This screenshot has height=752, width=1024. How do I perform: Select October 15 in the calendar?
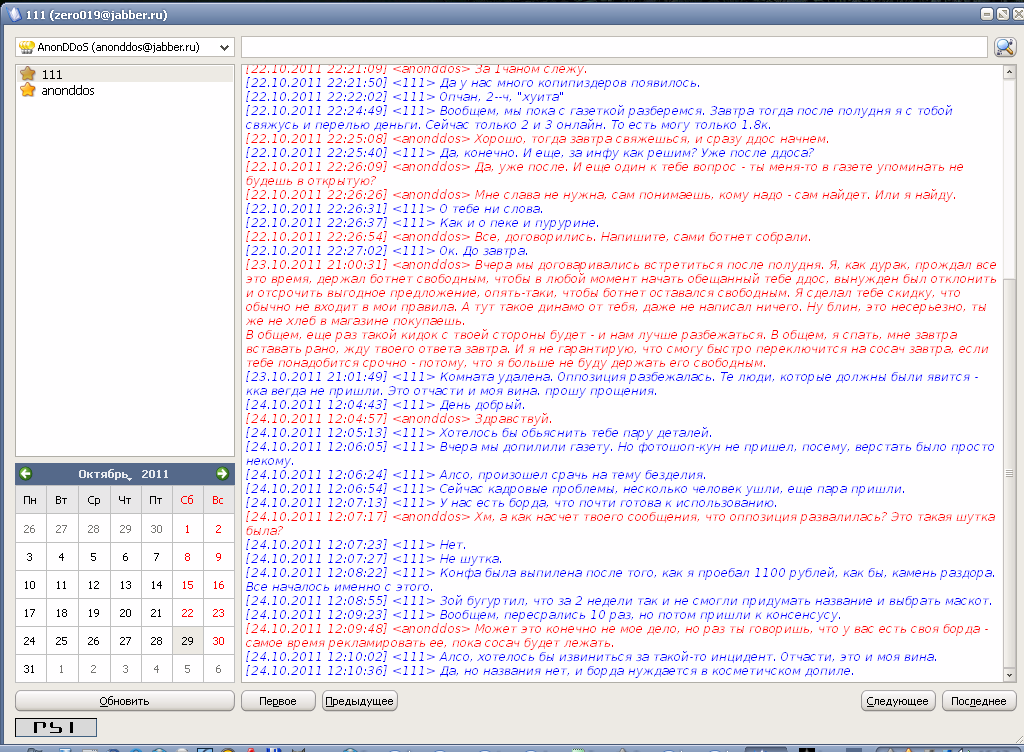click(187, 585)
